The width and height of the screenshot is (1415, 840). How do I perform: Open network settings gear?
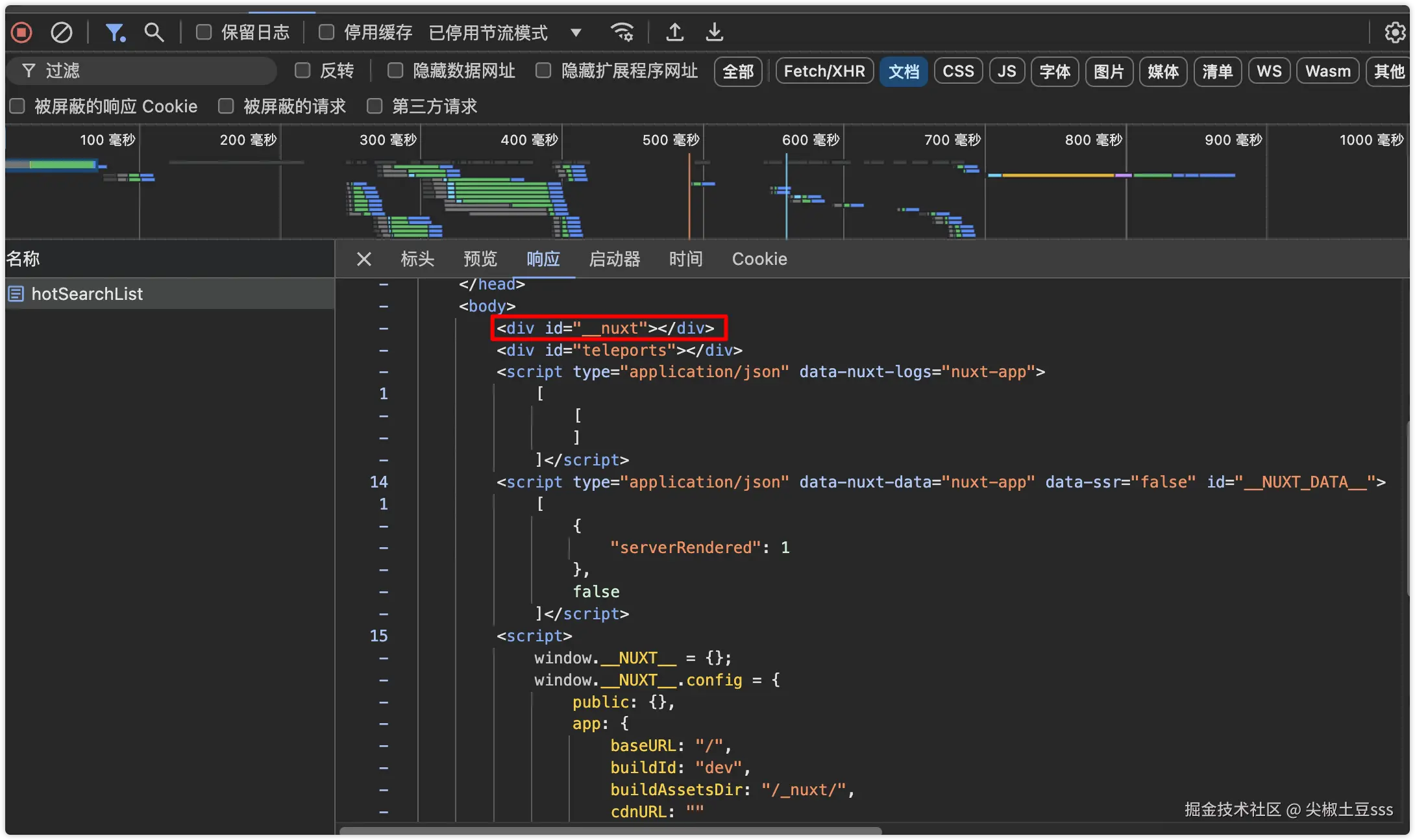pos(1394,32)
